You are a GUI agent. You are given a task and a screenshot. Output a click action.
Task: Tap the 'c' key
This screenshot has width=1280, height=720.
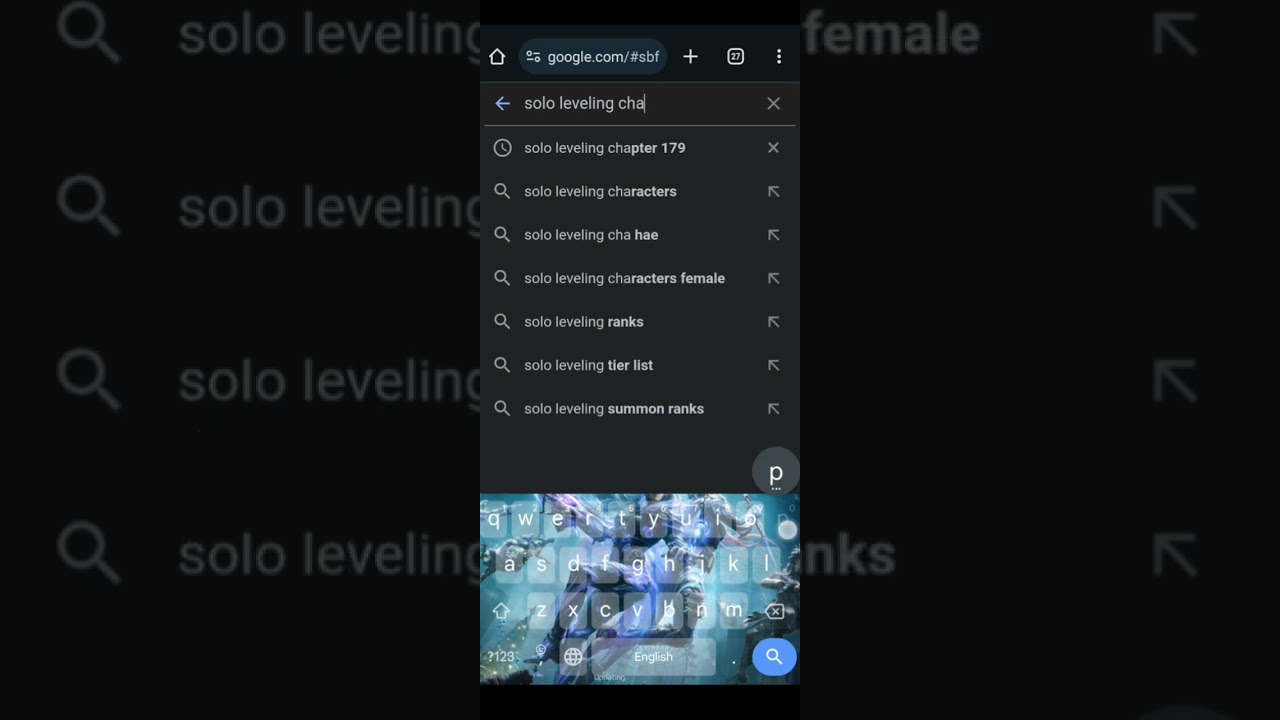click(x=605, y=611)
